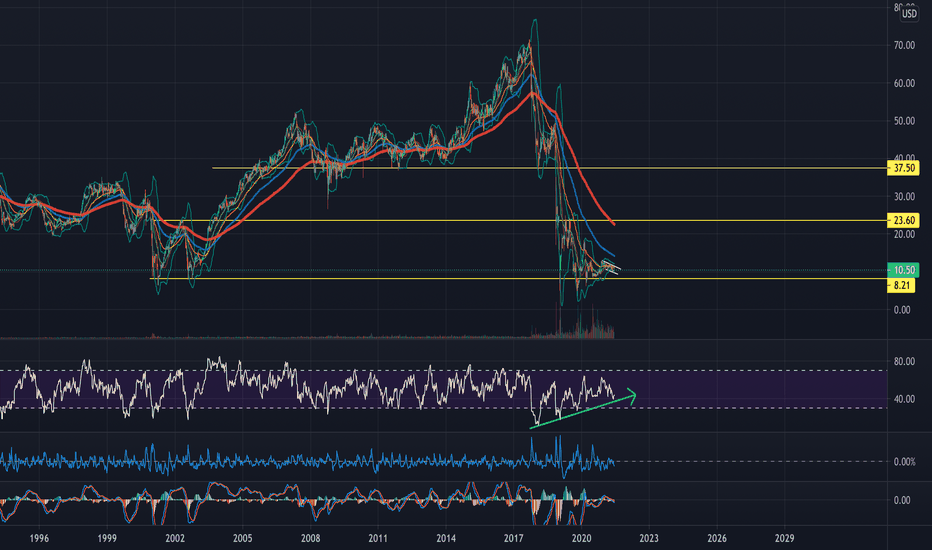Click the 2005 label on time axis
This screenshot has height=550, width=932.
[243, 538]
